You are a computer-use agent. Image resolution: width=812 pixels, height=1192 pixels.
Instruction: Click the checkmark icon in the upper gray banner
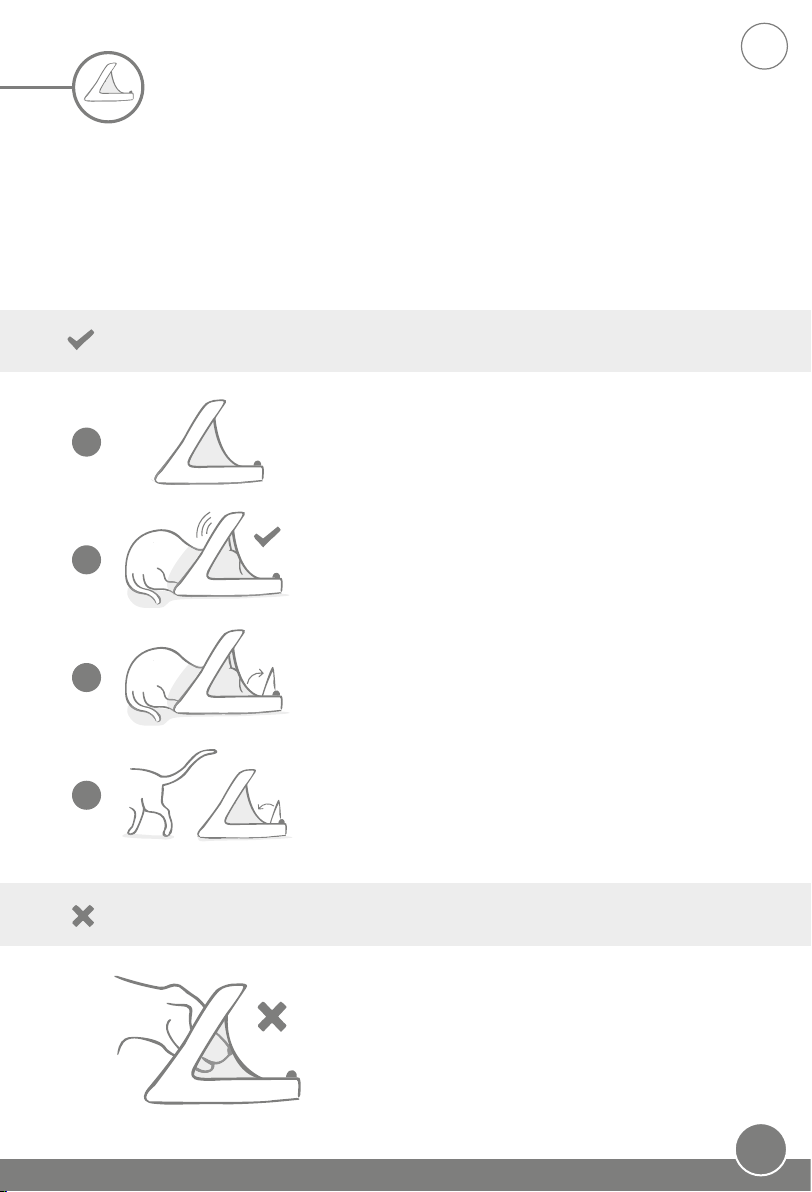81,339
